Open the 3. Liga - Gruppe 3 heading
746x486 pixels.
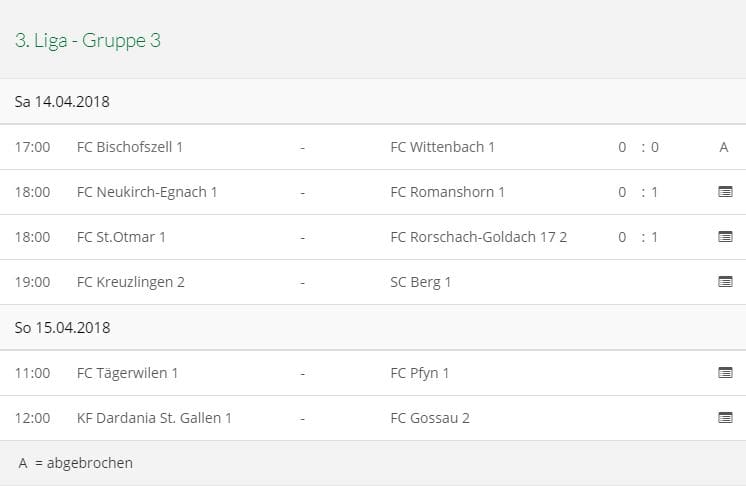pos(88,40)
